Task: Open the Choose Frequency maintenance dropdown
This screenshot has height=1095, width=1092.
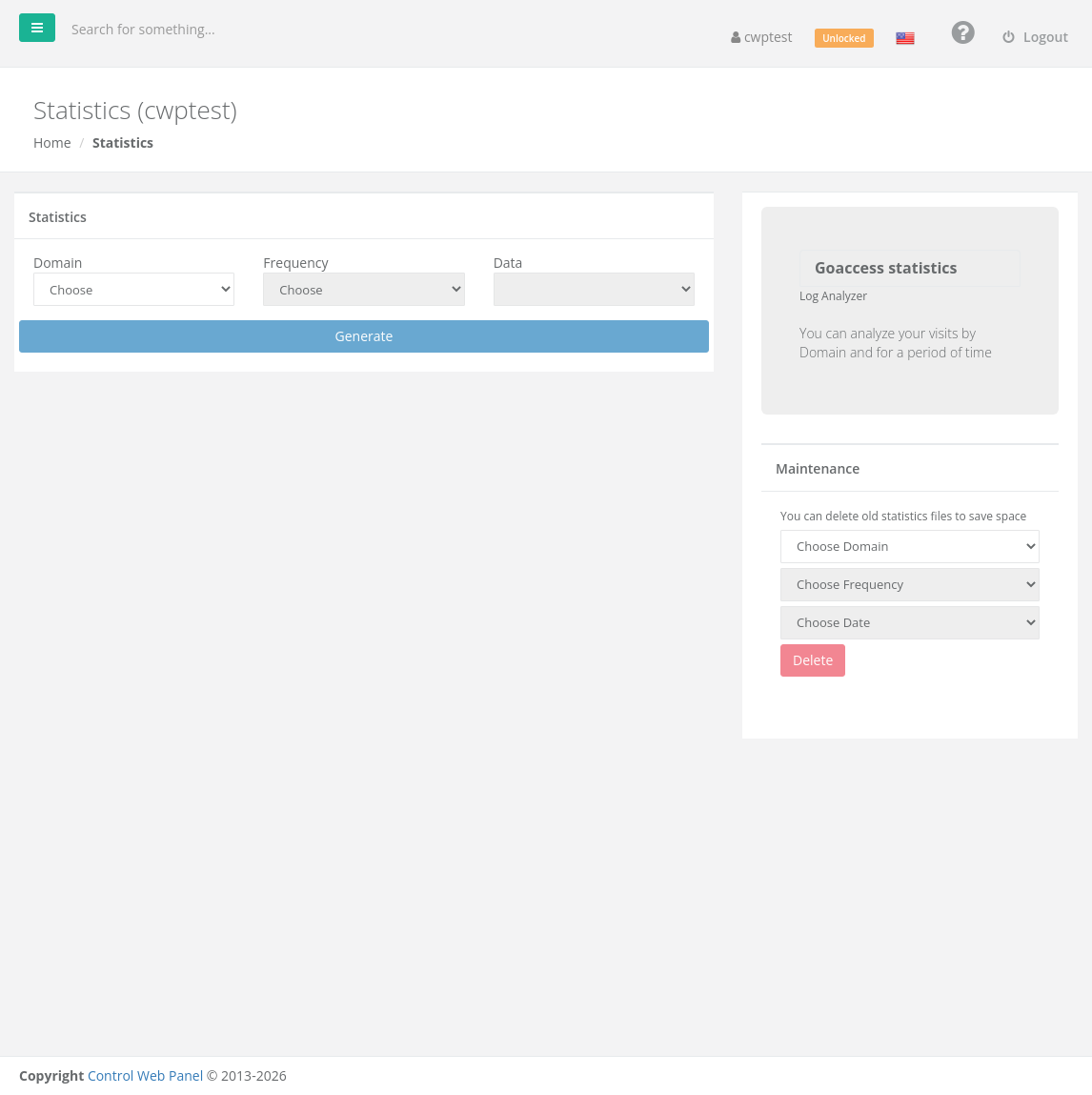Action: [x=910, y=585]
